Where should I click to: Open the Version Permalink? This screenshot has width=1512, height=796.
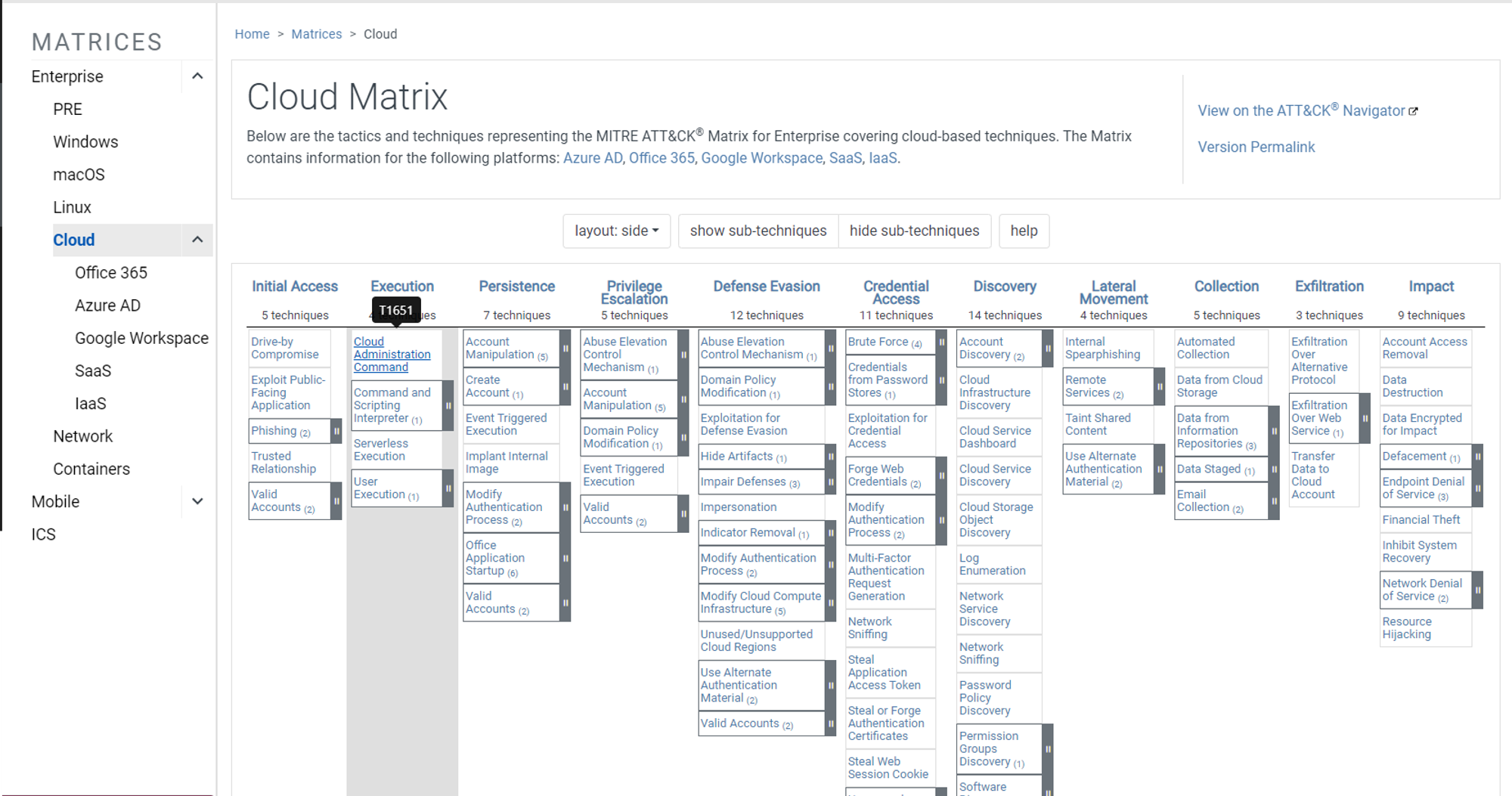1256,147
